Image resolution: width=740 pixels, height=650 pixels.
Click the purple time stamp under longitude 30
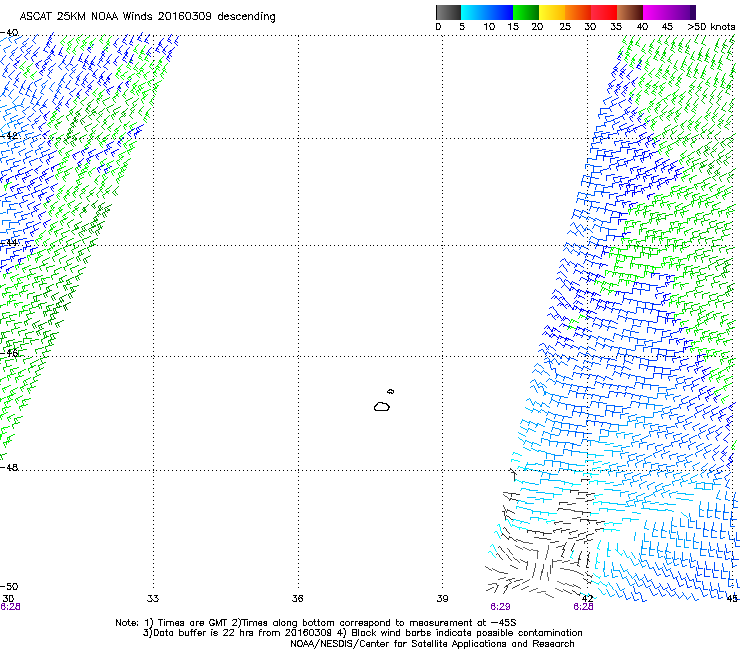[10, 607]
